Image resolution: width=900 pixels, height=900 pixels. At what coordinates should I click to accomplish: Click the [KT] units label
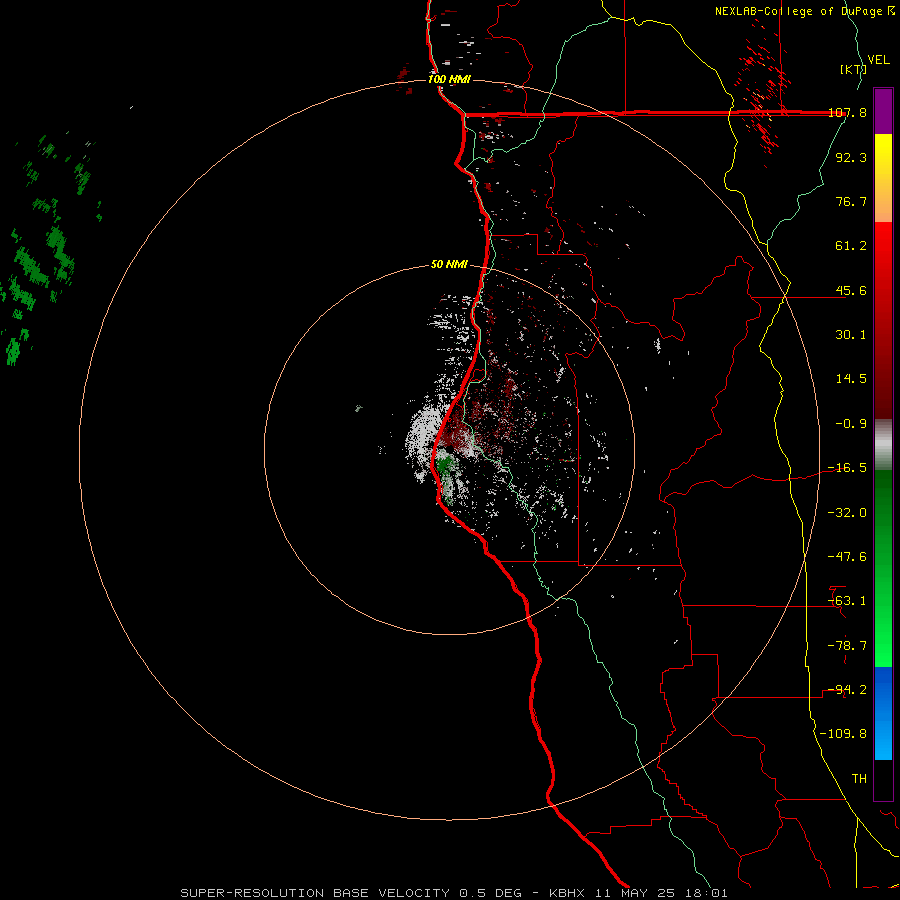coord(854,69)
